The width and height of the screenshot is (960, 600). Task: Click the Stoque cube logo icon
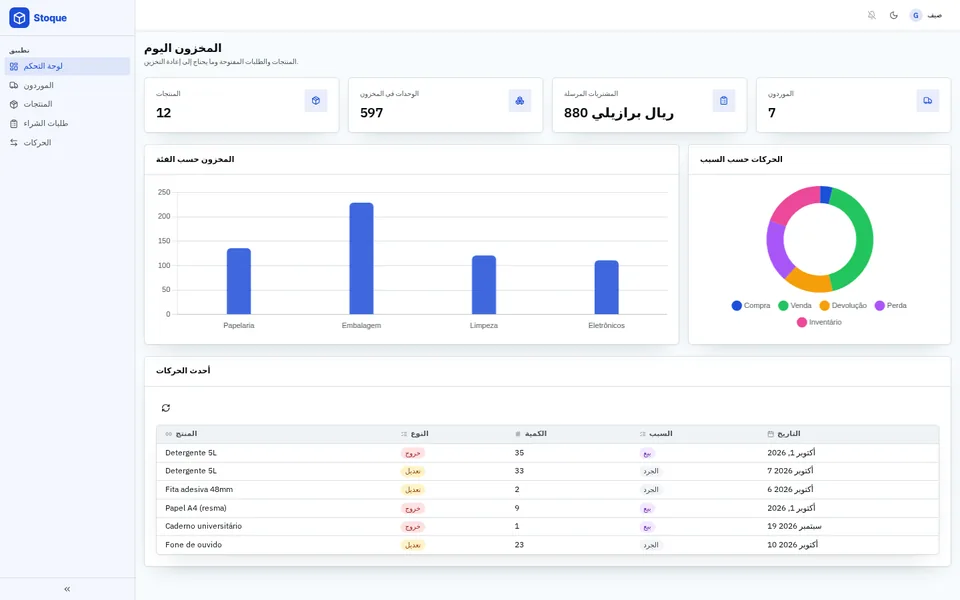(19, 18)
